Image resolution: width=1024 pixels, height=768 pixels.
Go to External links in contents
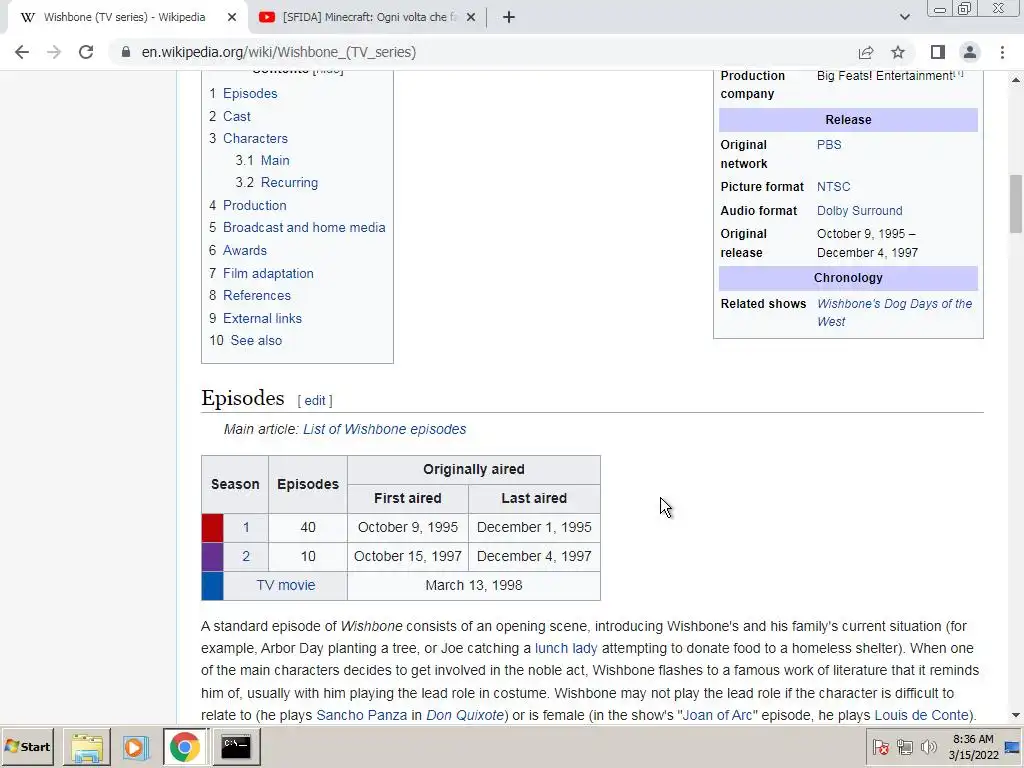263,319
